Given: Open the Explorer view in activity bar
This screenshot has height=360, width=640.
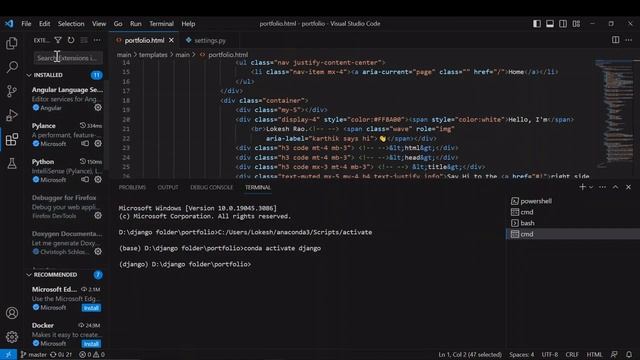Looking at the screenshot, I should click(x=12, y=43).
